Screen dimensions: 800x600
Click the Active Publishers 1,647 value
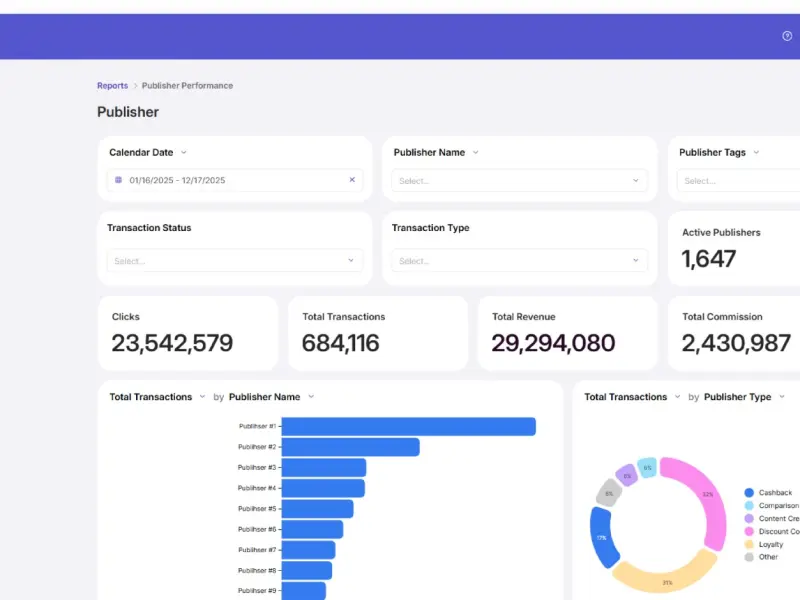point(709,259)
